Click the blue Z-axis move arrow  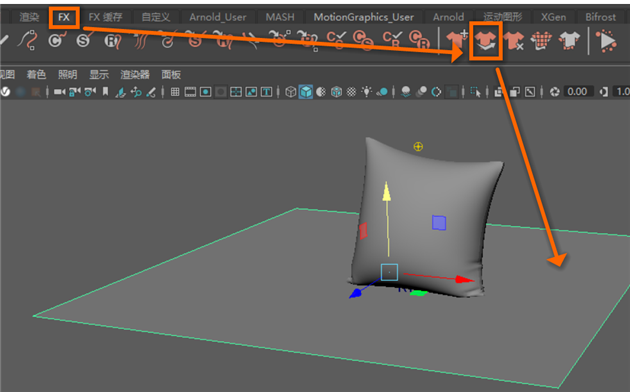click(356, 294)
